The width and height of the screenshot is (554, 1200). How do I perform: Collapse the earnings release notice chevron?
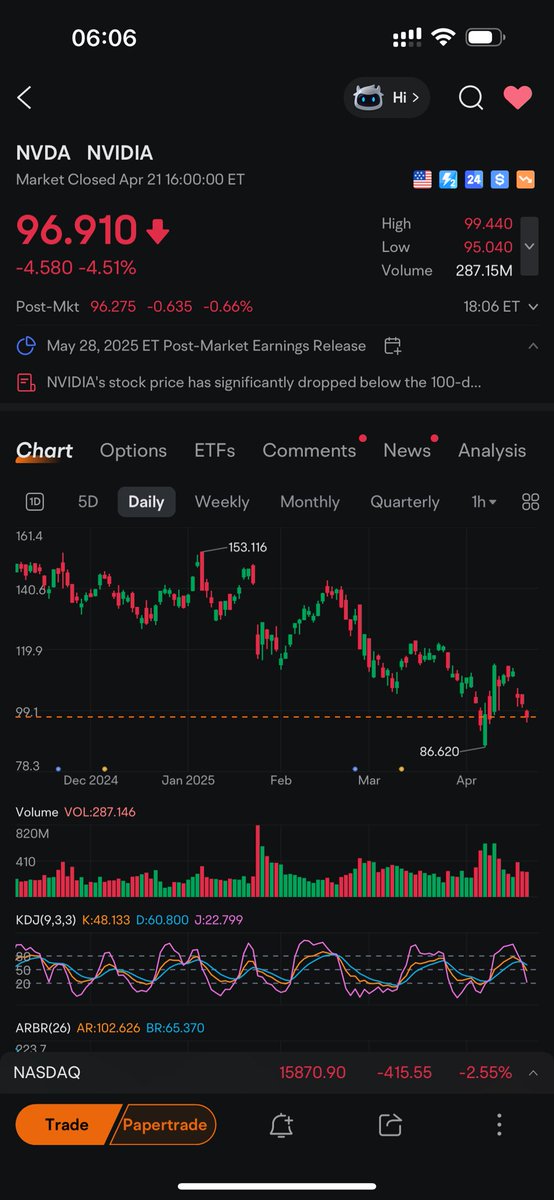point(533,346)
